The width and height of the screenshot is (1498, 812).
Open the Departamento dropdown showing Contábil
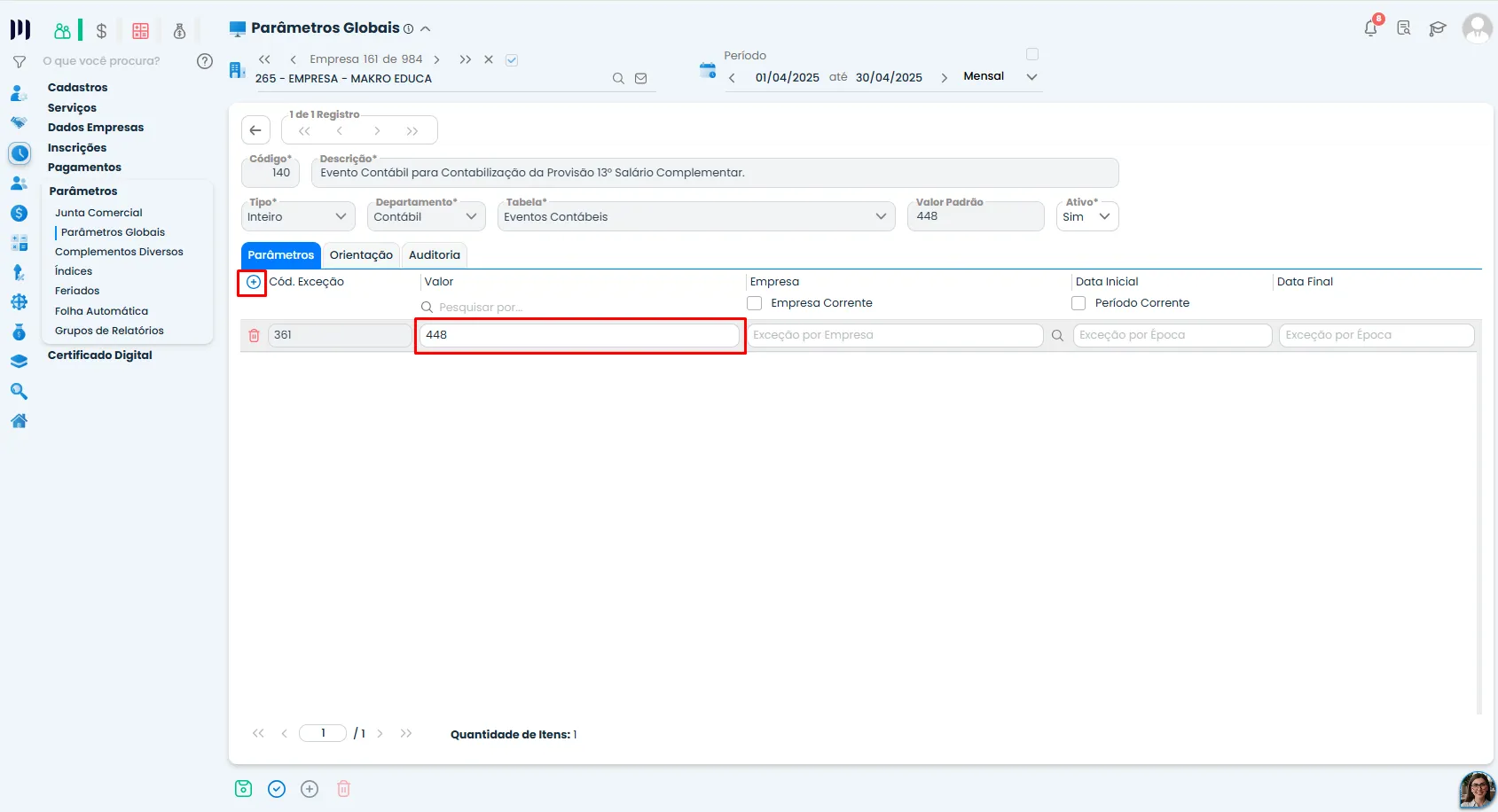coord(427,216)
